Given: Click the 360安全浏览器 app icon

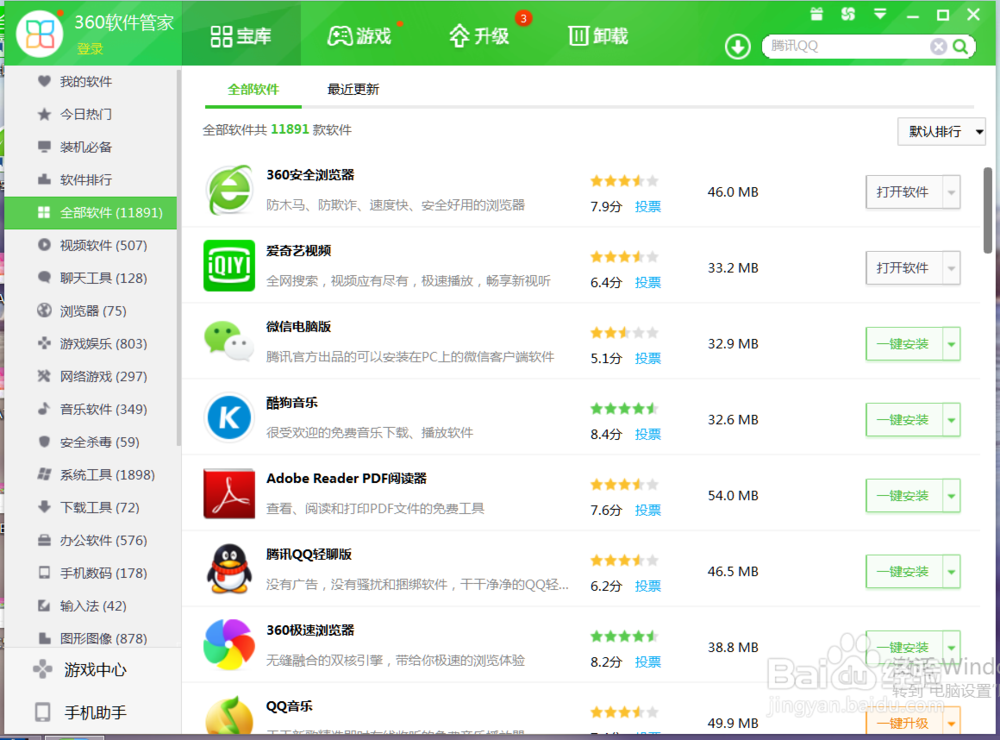Looking at the screenshot, I should (229, 190).
